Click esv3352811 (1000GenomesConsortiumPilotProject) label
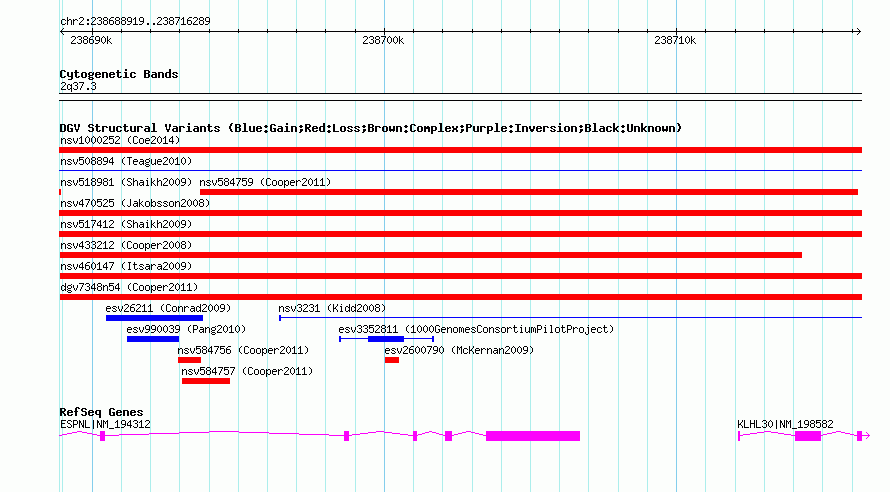This screenshot has width=890, height=492. coord(476,329)
